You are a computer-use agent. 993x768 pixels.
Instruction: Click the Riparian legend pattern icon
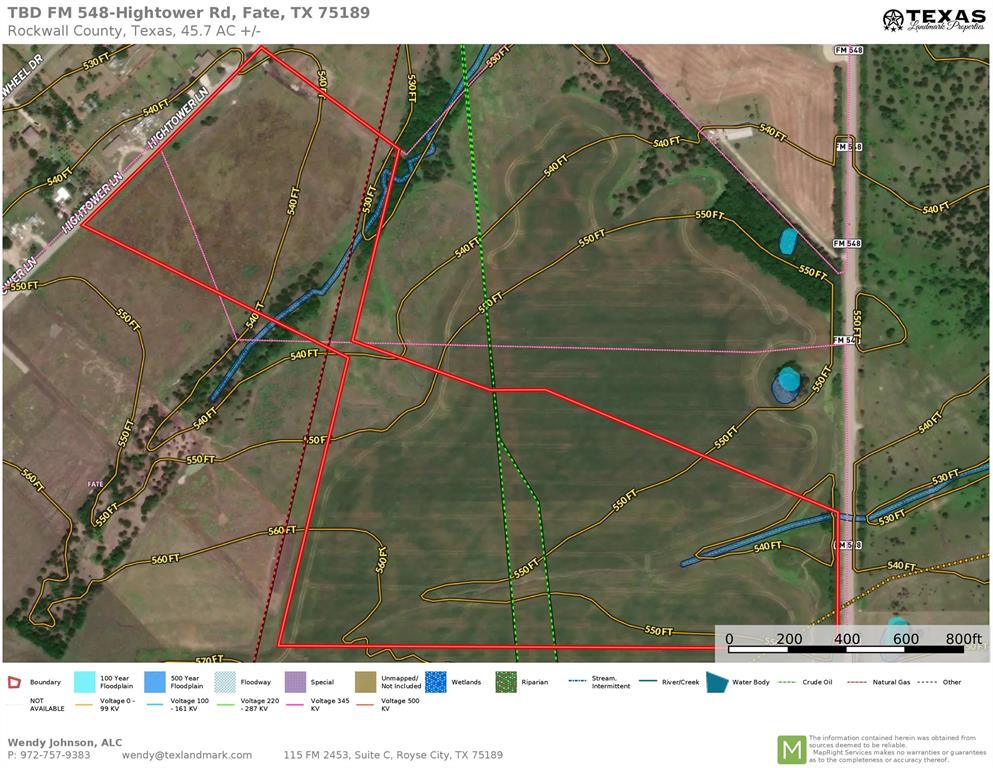click(507, 683)
